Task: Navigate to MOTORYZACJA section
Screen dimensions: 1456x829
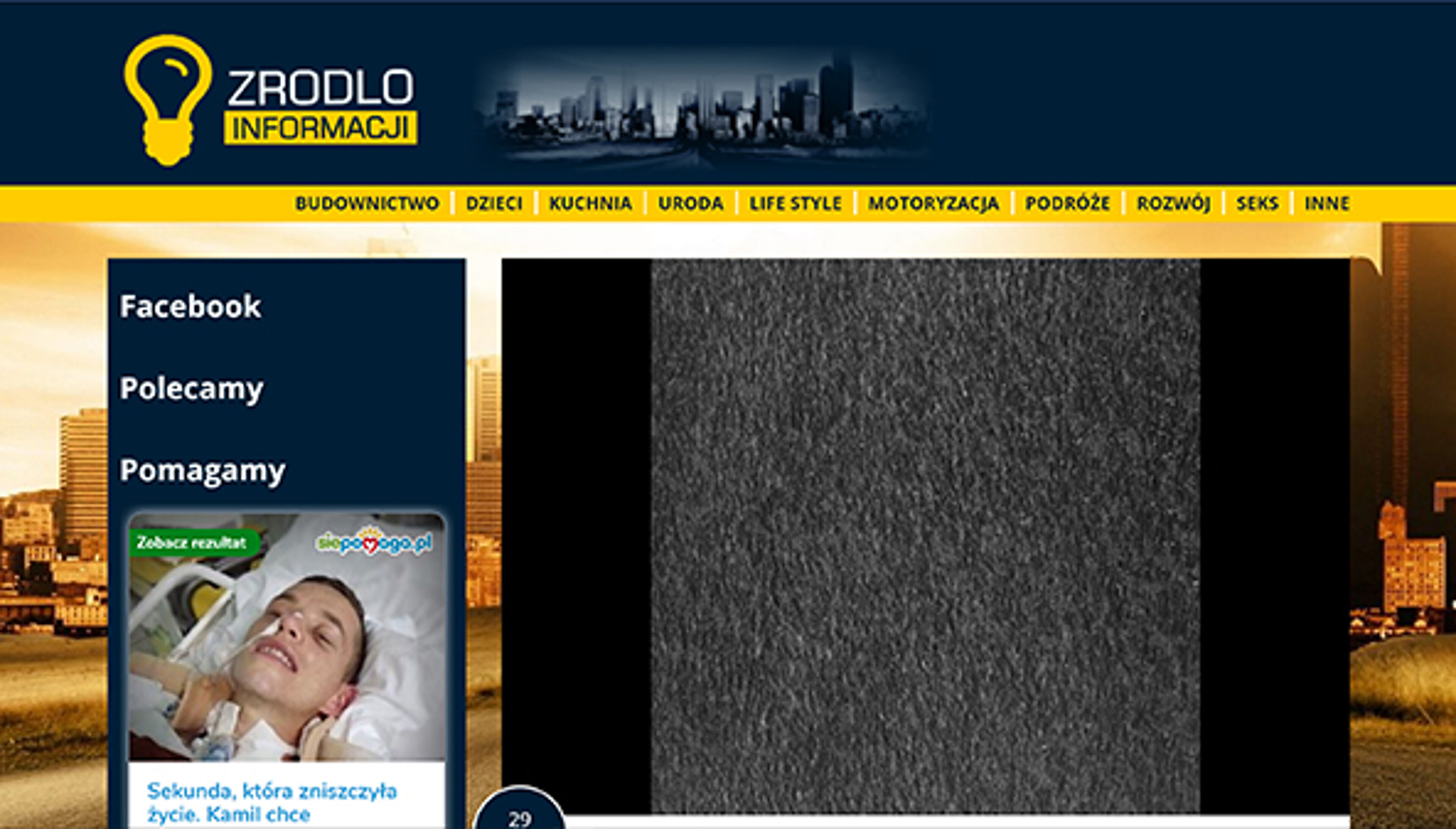Action: pos(934,203)
